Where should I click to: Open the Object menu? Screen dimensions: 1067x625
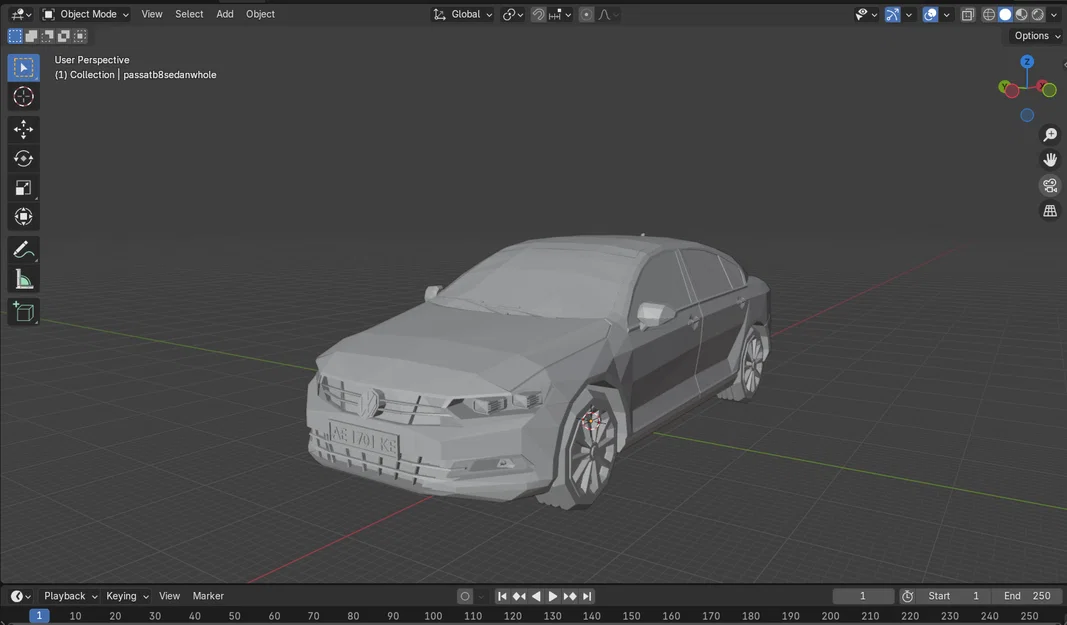click(260, 14)
